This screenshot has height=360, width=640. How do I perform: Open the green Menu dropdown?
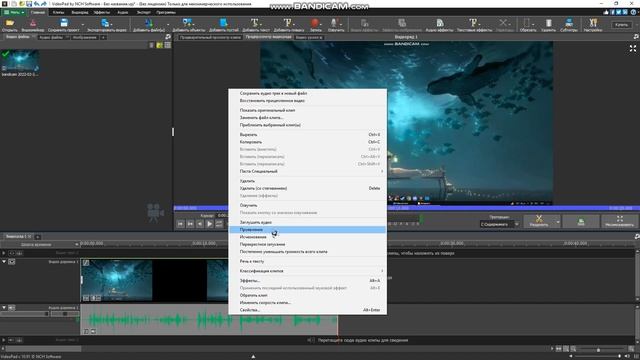pyautogui.click(x=14, y=12)
